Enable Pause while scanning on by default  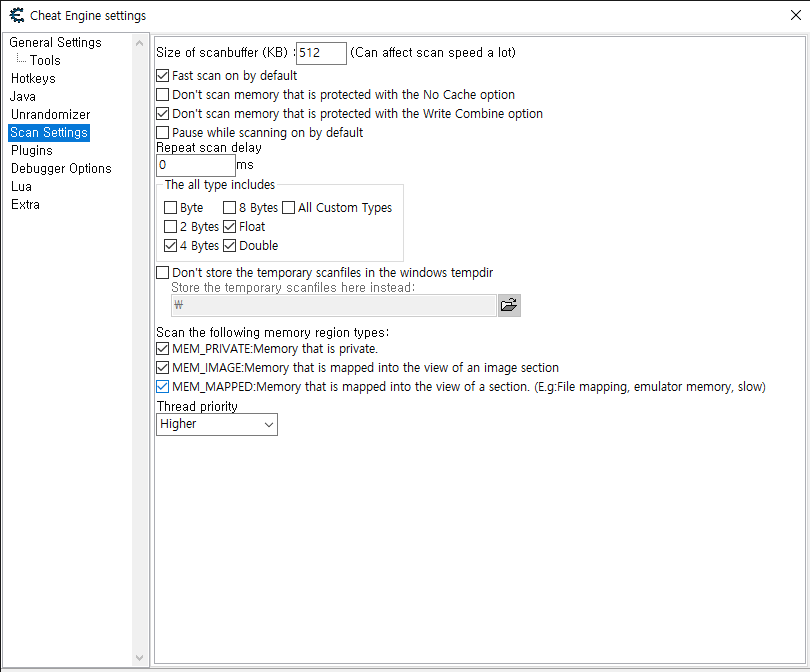point(163,133)
